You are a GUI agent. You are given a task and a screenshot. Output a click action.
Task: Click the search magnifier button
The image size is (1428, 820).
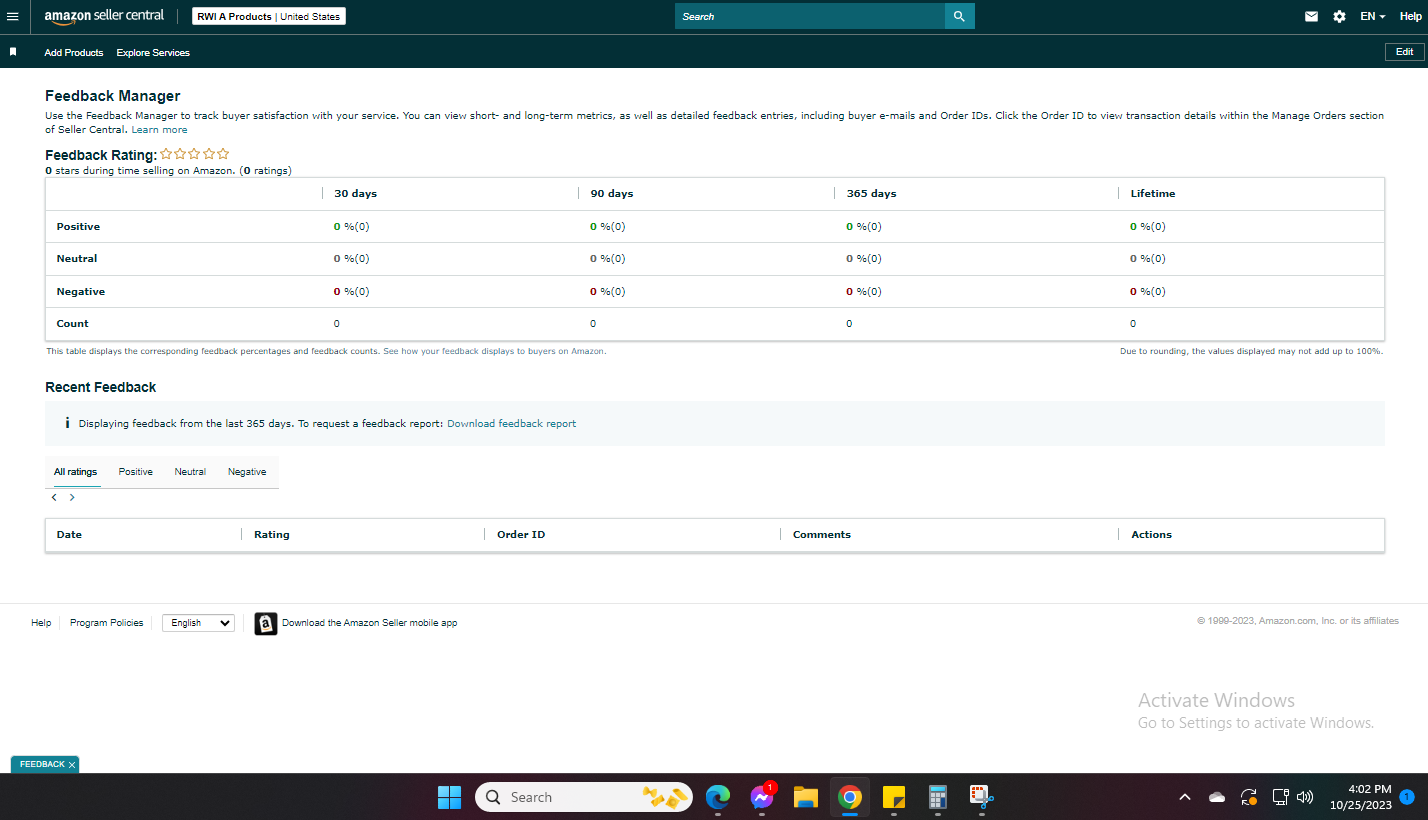coord(959,16)
